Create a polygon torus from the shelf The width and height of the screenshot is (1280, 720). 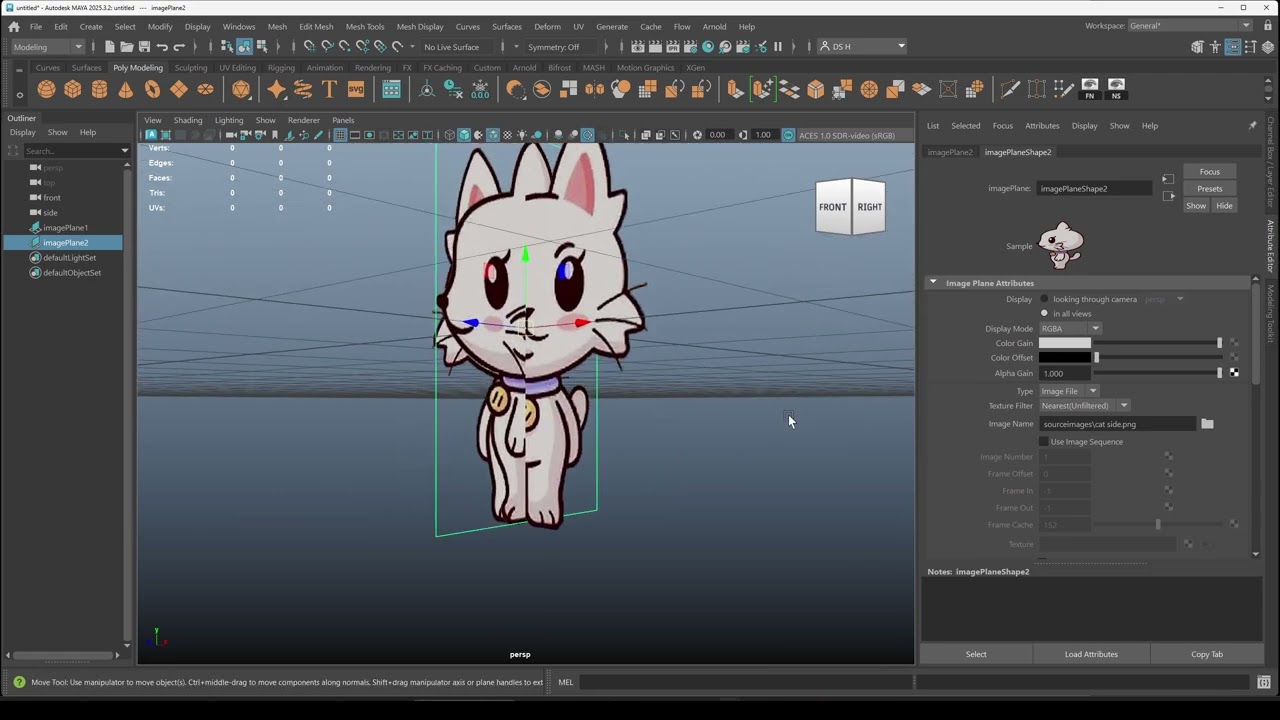point(152,90)
